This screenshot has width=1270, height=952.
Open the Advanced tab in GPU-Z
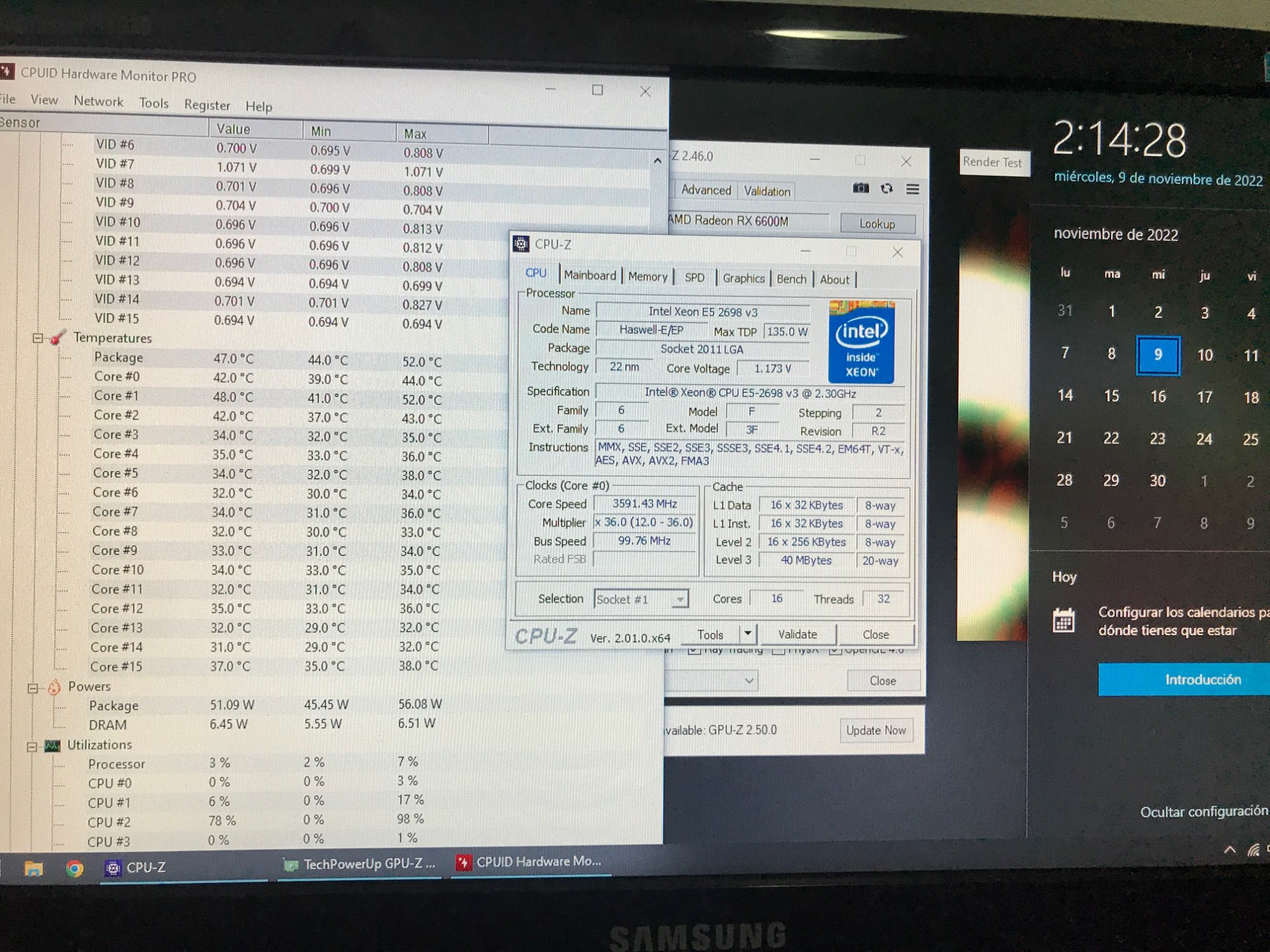(706, 190)
